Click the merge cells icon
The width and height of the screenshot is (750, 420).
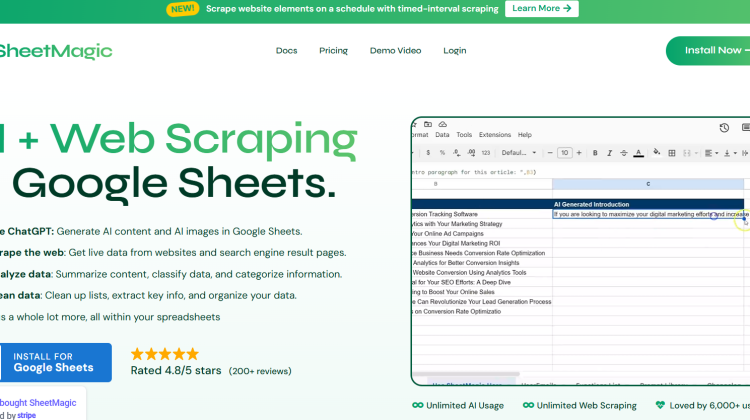687,153
